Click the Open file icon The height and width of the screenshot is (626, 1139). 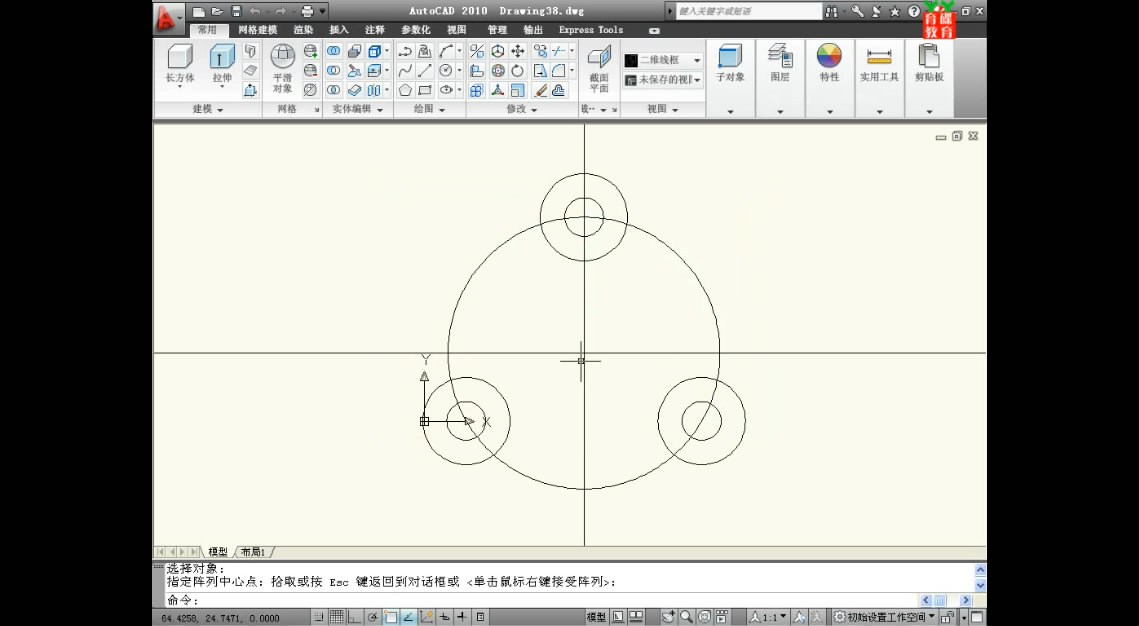(216, 11)
